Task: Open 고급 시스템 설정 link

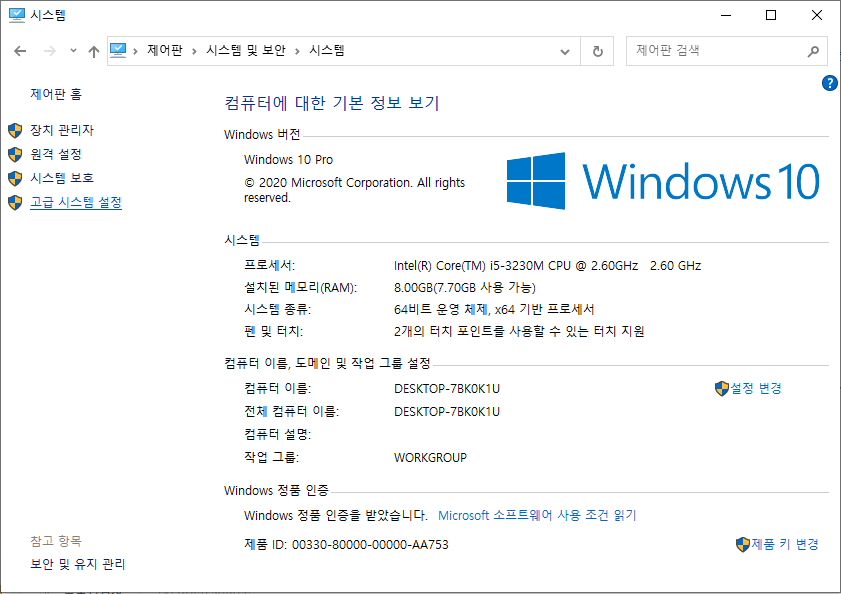Action: pos(76,202)
